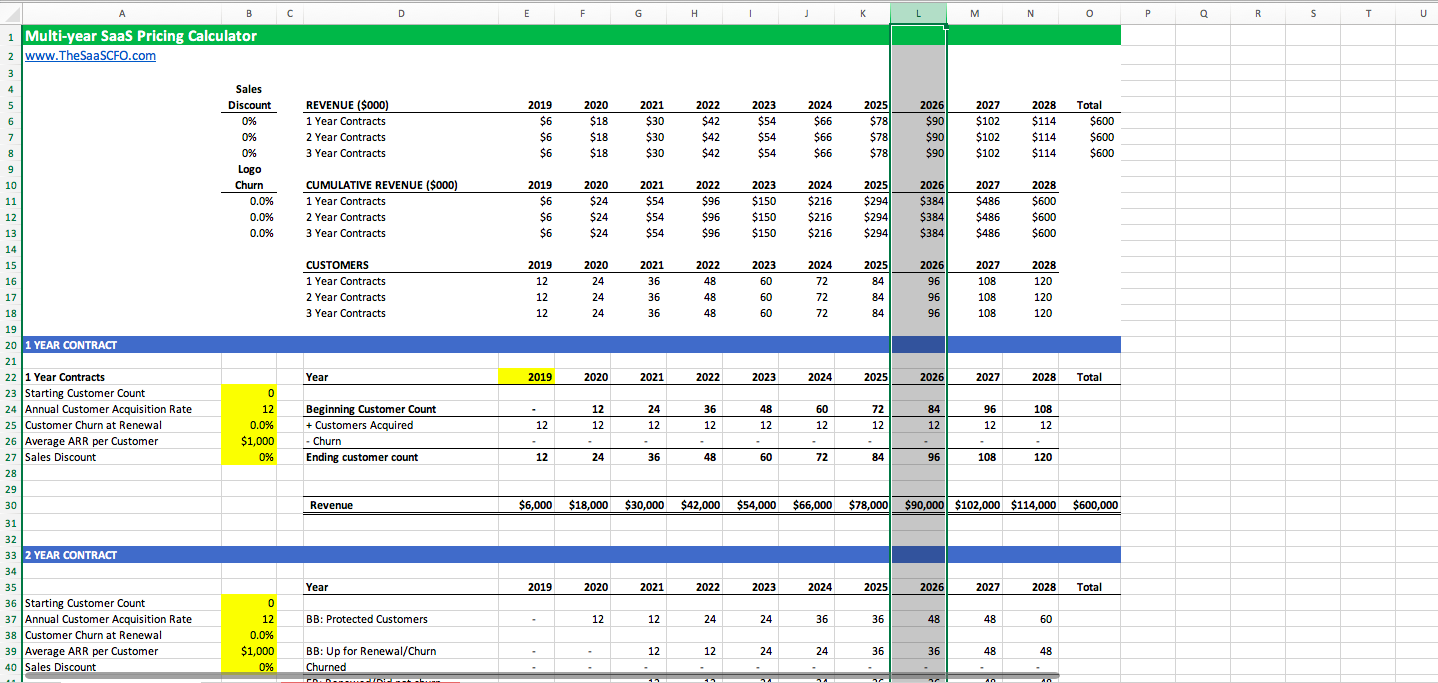Edit Sales Discount value in row 27

[248, 457]
